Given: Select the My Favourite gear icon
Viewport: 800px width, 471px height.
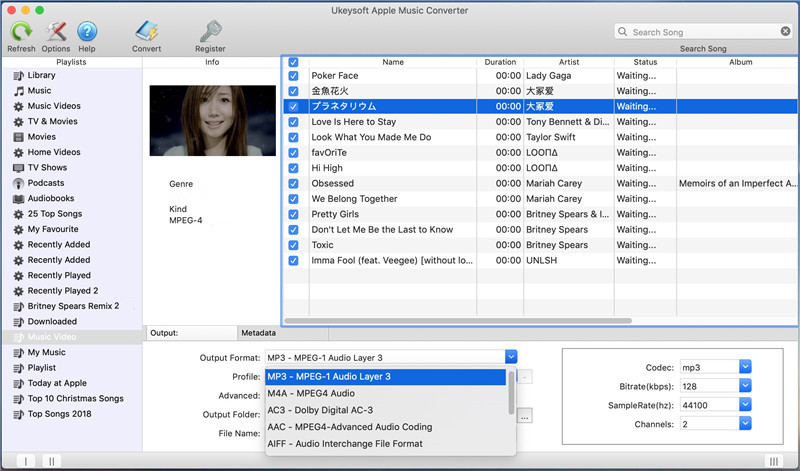Looking at the screenshot, I should (18, 229).
